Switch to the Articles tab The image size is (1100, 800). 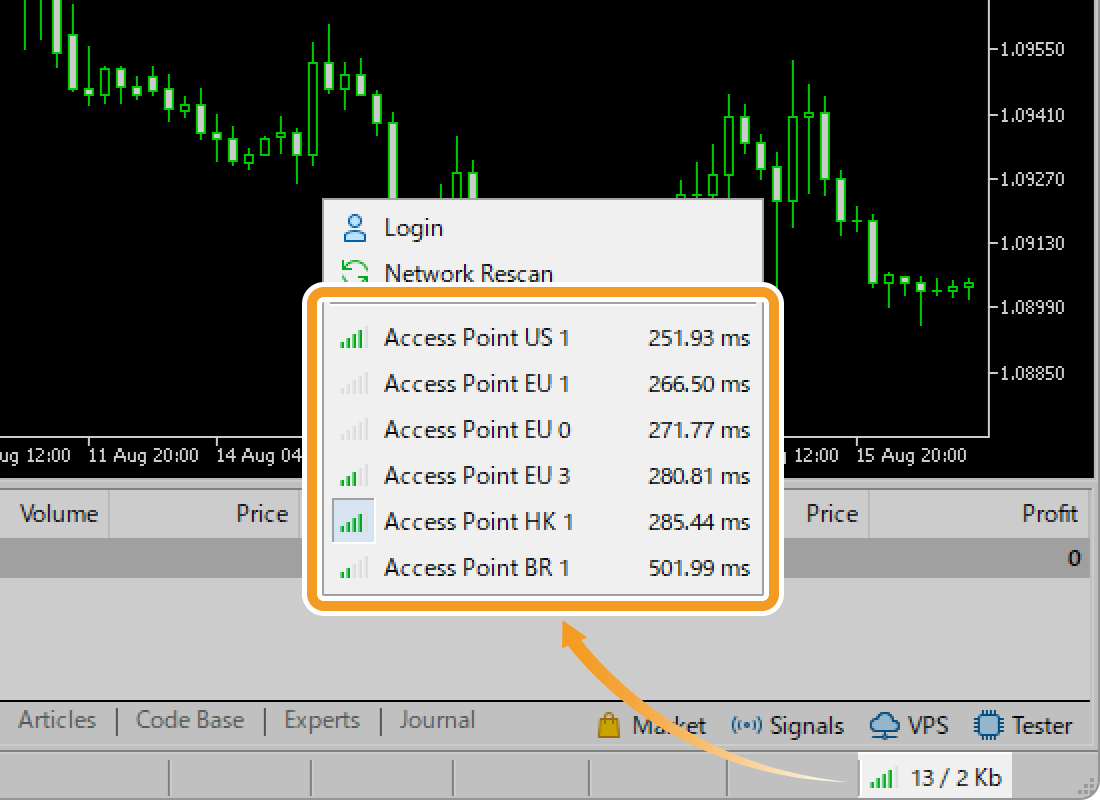(x=57, y=720)
